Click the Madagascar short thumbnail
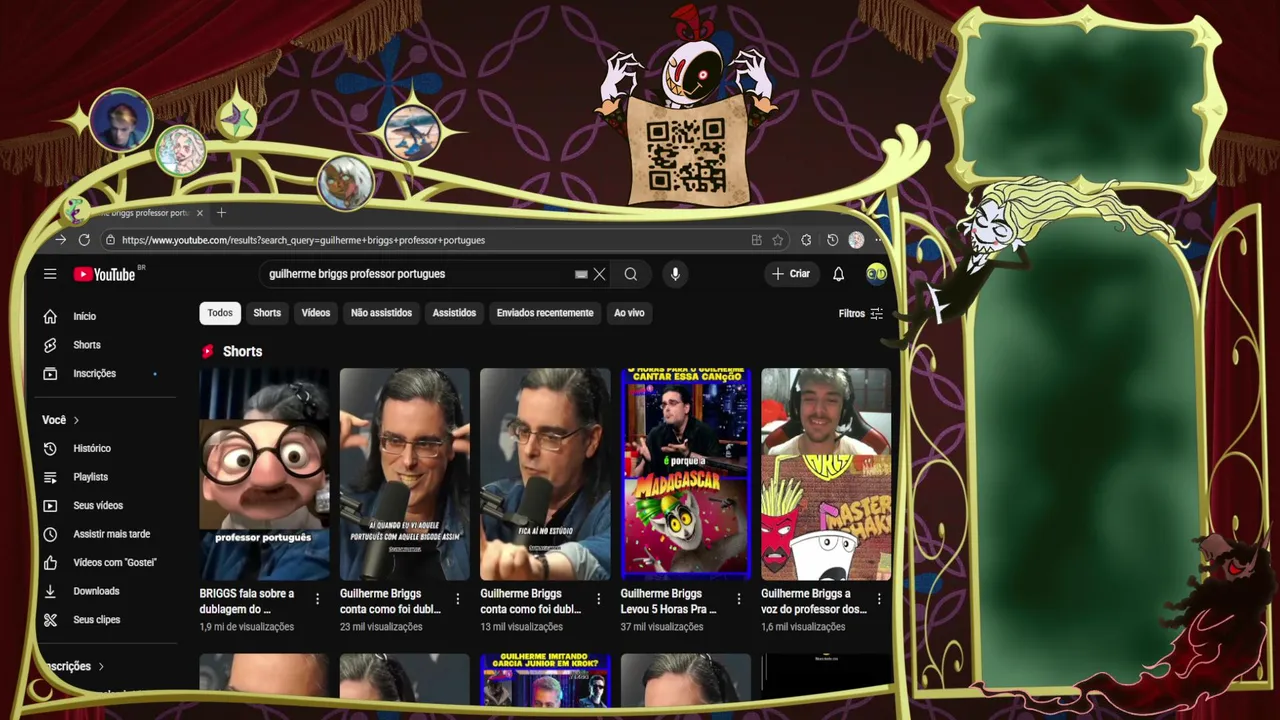This screenshot has width=1280, height=720. coord(685,474)
